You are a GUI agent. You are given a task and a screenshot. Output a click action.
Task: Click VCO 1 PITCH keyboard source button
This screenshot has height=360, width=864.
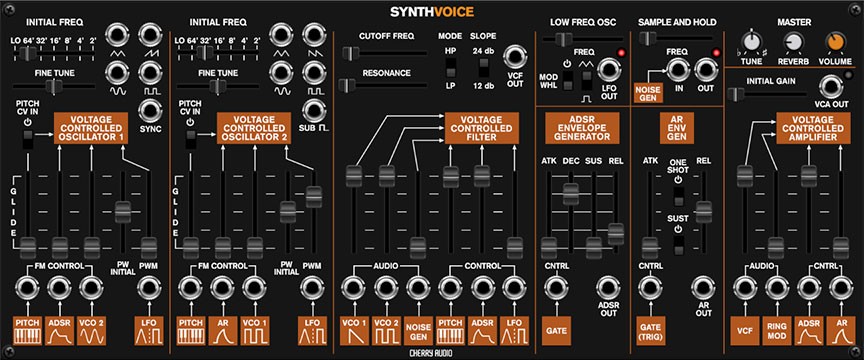[x=27, y=331]
